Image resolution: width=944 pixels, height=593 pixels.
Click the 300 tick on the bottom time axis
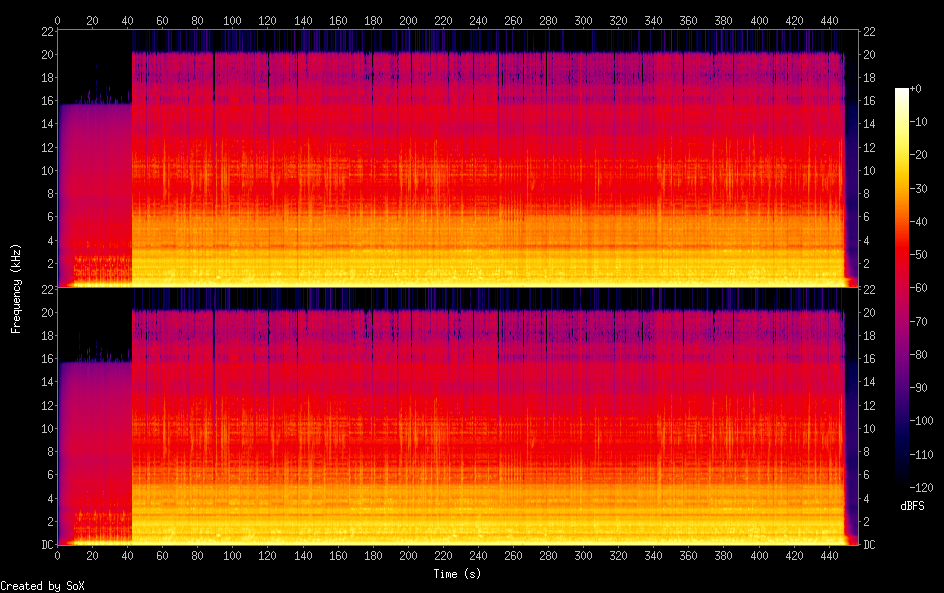[583, 555]
